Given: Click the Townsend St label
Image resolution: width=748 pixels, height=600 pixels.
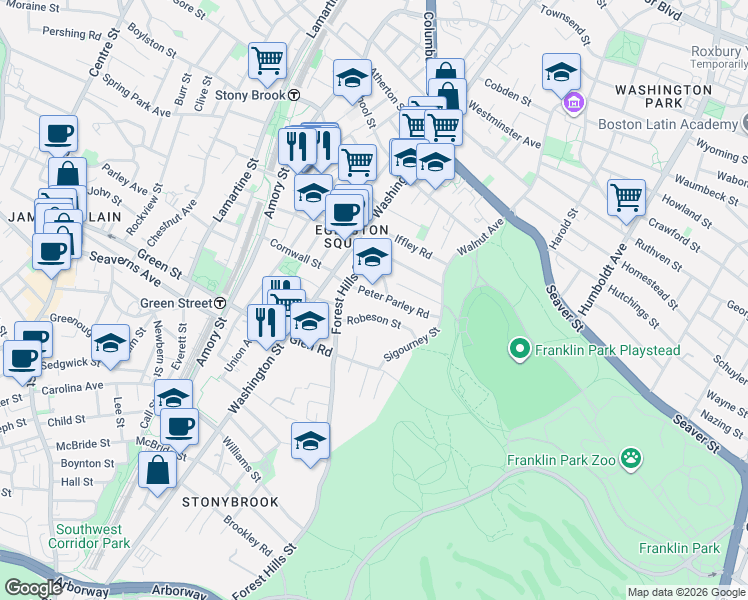Looking at the screenshot, I should coord(565,25).
